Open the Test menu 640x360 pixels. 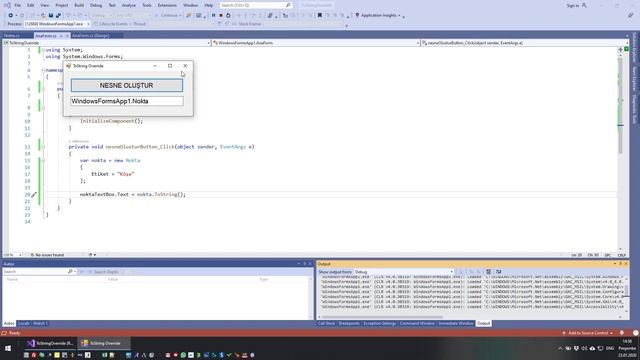[112, 5]
